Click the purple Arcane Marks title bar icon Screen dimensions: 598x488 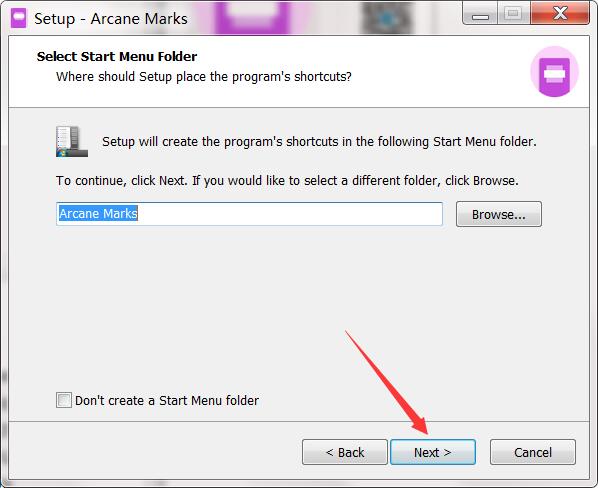(x=18, y=18)
